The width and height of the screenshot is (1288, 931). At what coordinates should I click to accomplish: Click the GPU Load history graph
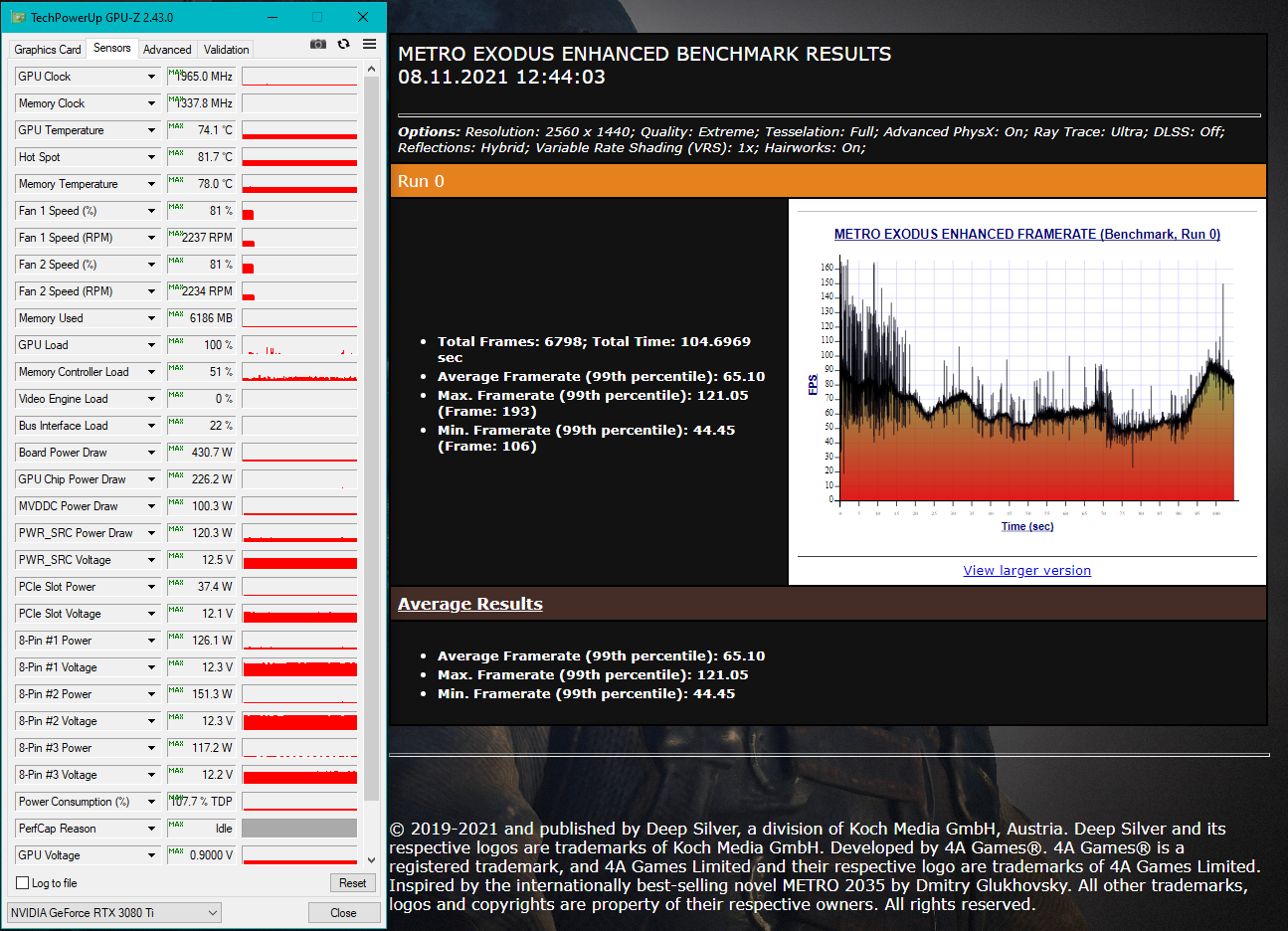[x=299, y=345]
